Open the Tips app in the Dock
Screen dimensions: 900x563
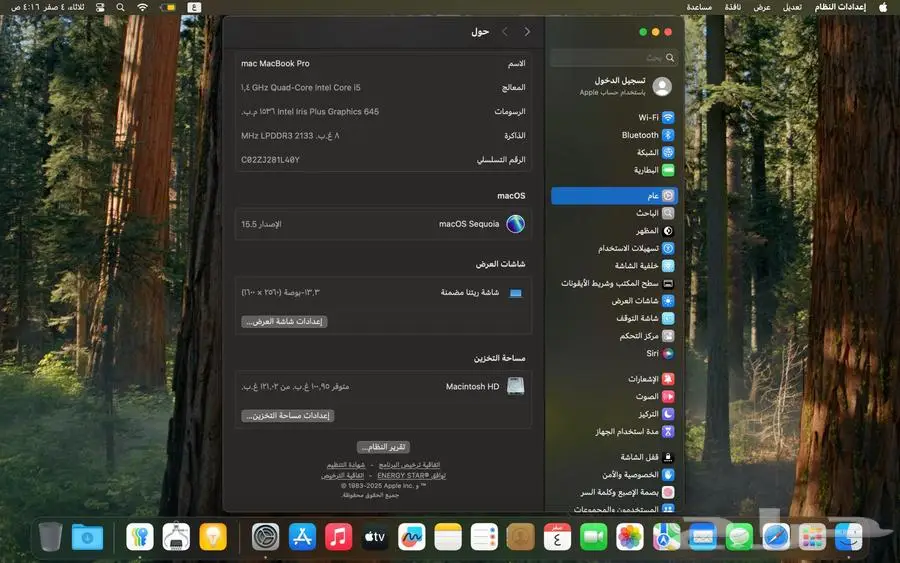click(x=213, y=537)
